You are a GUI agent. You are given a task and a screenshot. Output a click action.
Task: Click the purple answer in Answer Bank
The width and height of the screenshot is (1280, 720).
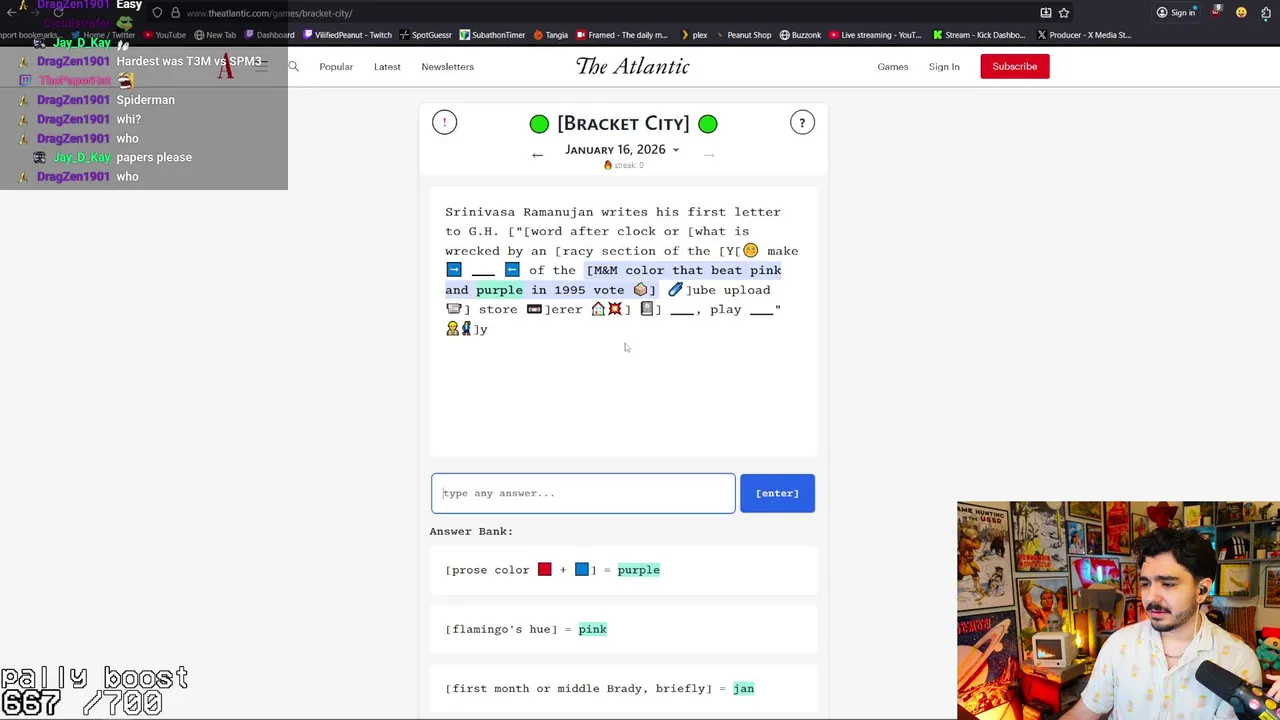[x=638, y=570]
